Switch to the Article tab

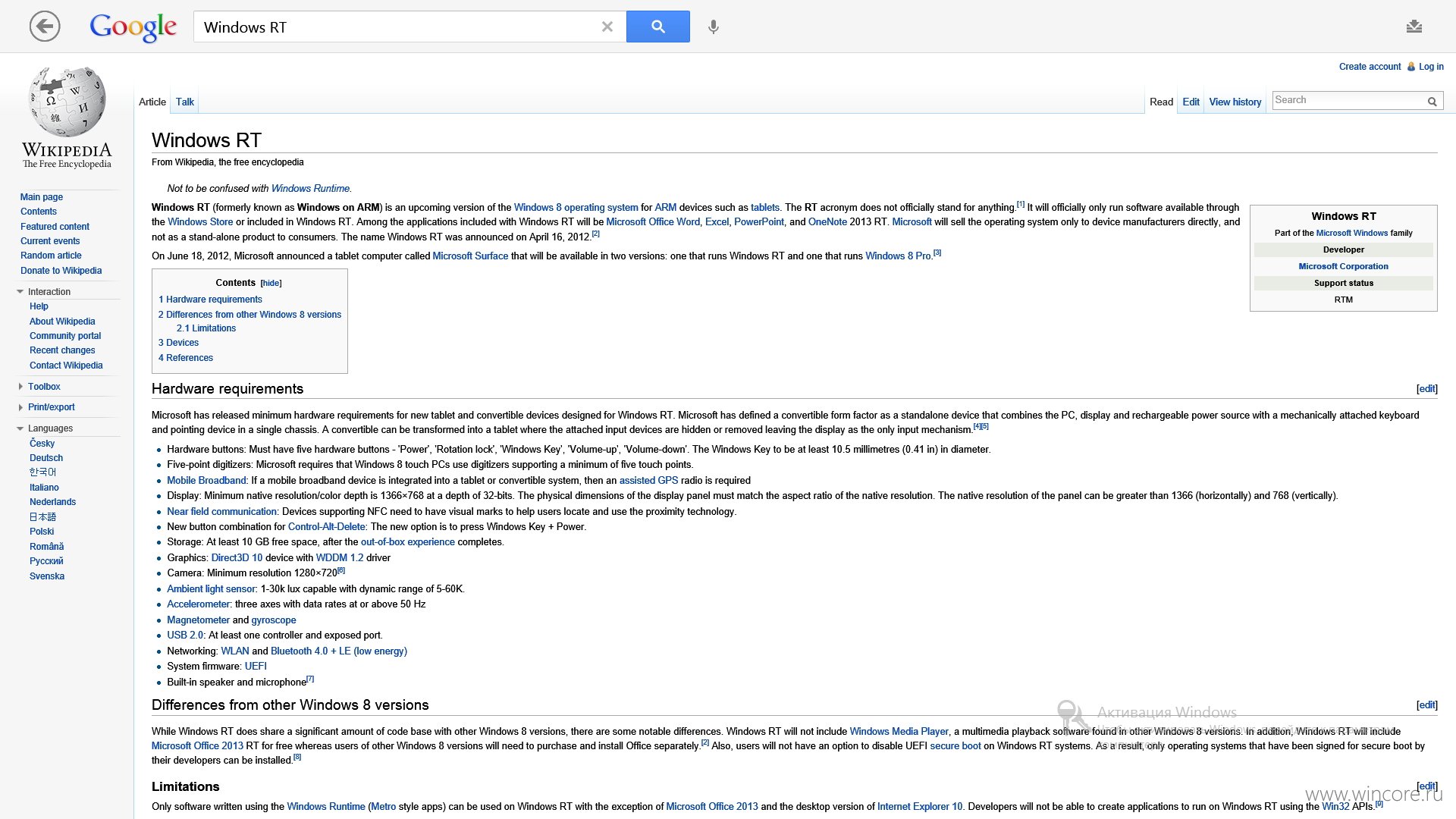point(152,102)
